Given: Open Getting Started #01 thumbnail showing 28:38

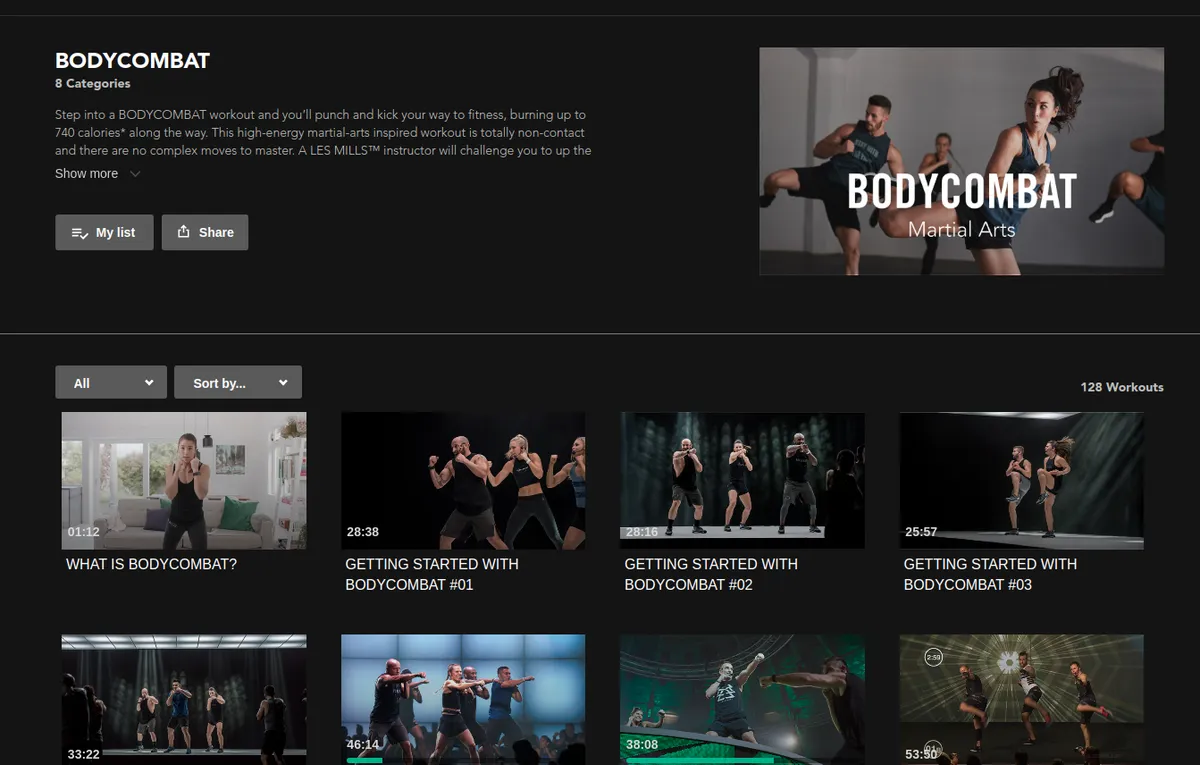Looking at the screenshot, I should click(x=463, y=480).
